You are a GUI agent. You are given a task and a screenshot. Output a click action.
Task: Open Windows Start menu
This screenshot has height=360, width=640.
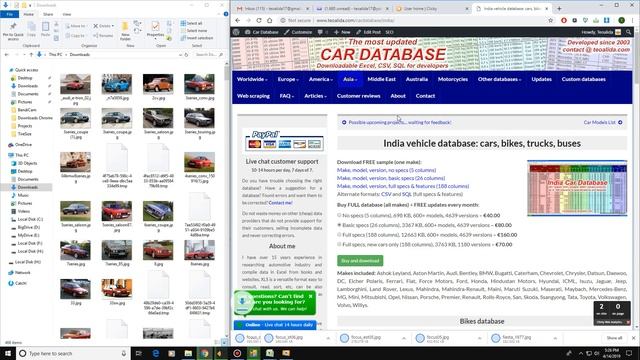[8, 353]
